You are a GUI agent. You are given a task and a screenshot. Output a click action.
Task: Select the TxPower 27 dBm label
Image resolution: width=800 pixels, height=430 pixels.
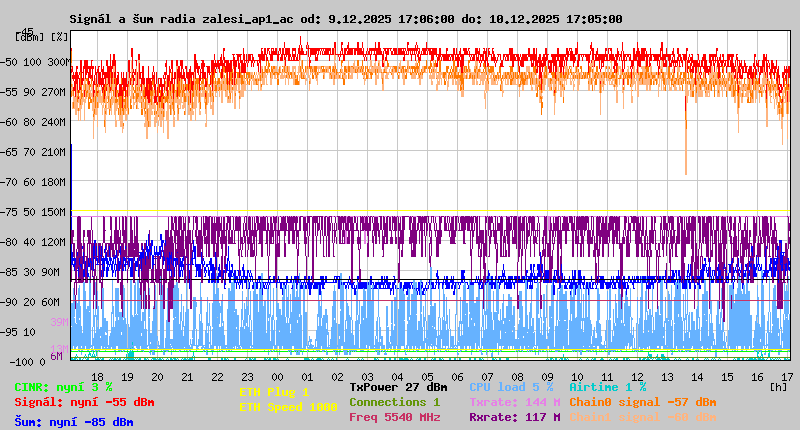pos(398,386)
